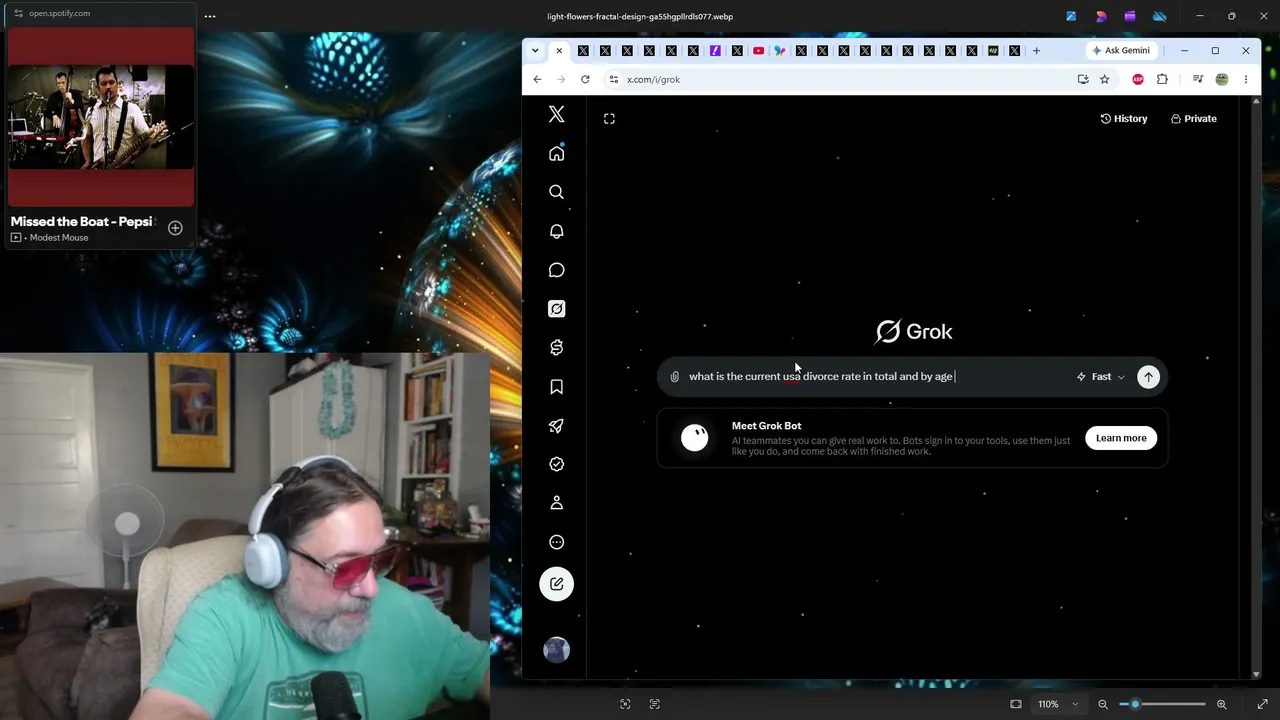
Task: Select the Grok icon in X sidebar
Action: (x=557, y=309)
